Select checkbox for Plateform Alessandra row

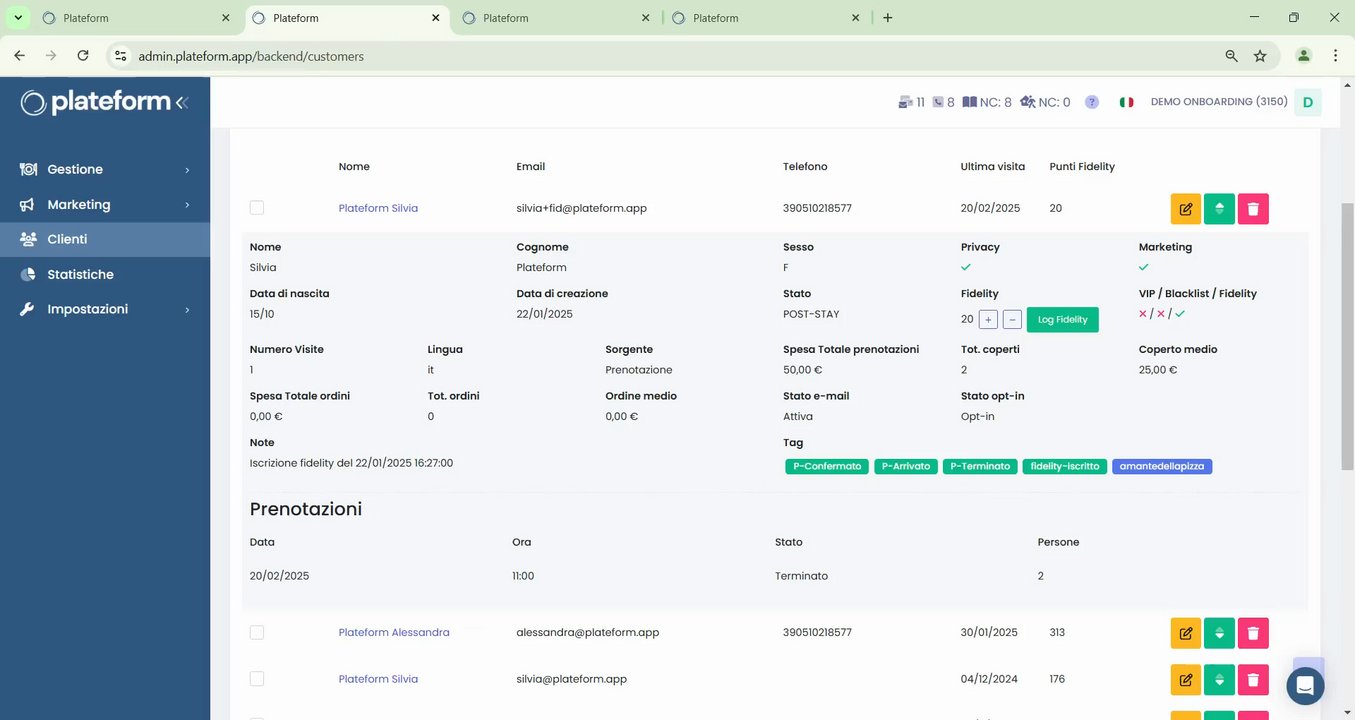click(257, 632)
